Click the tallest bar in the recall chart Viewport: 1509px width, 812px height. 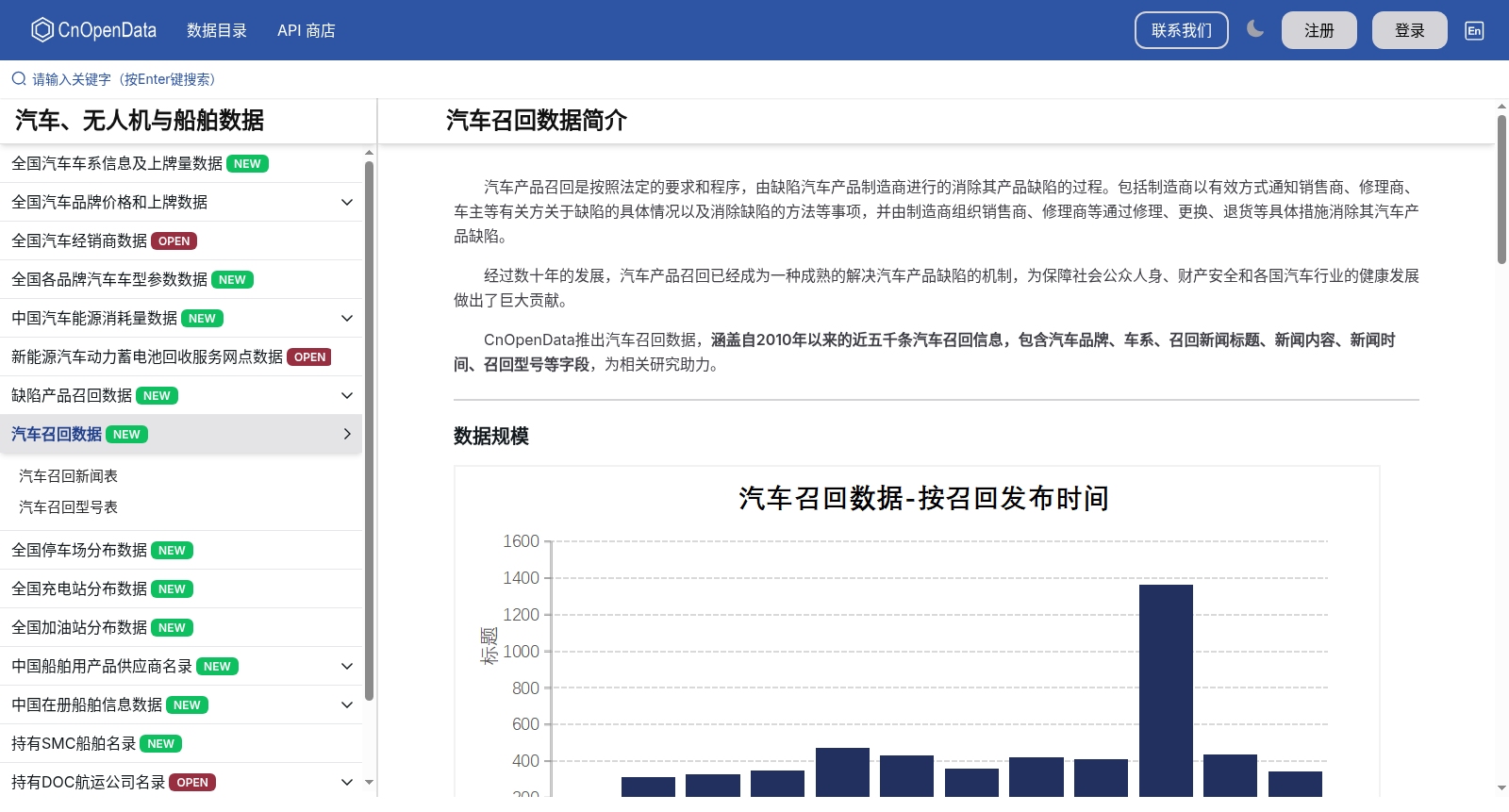[x=1166, y=690]
